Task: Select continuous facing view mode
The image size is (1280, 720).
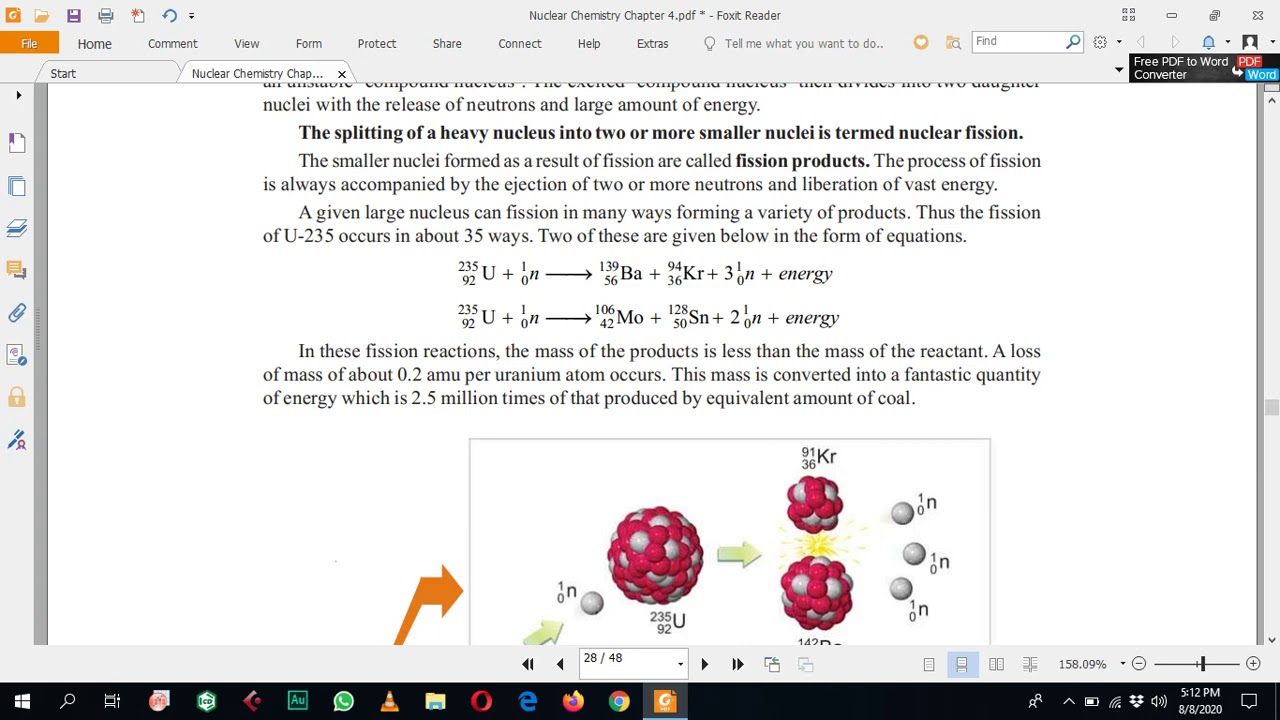Action: [x=1030, y=664]
